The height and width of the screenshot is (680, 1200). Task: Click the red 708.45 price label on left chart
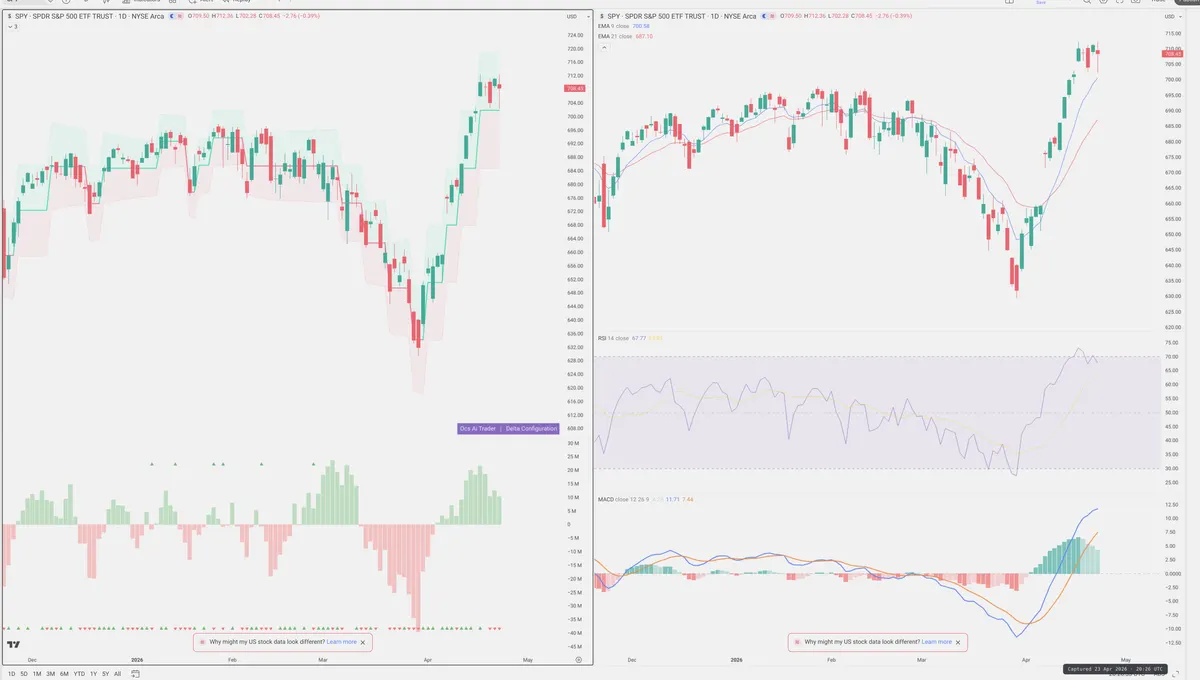[575, 88]
